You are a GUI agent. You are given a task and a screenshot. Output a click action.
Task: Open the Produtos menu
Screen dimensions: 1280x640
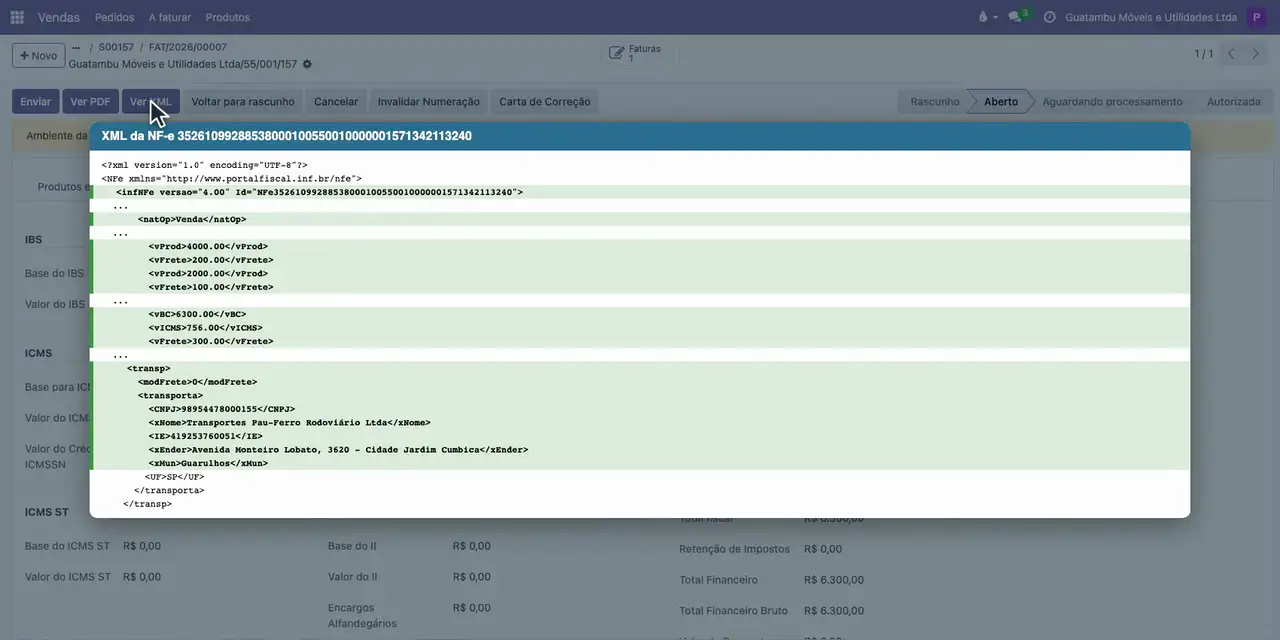point(228,17)
